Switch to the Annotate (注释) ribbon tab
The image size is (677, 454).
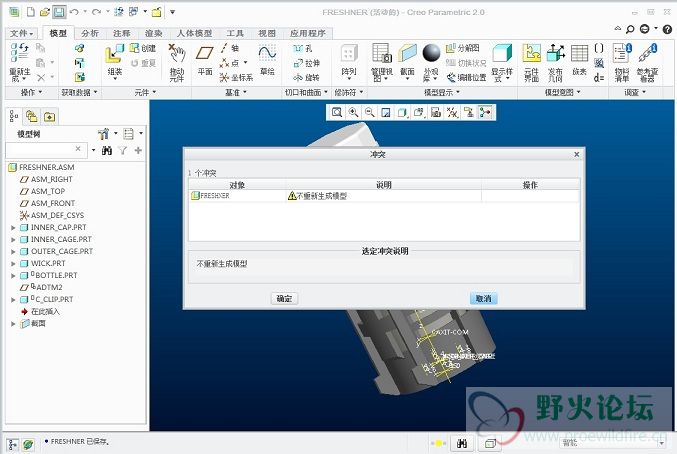coord(121,33)
